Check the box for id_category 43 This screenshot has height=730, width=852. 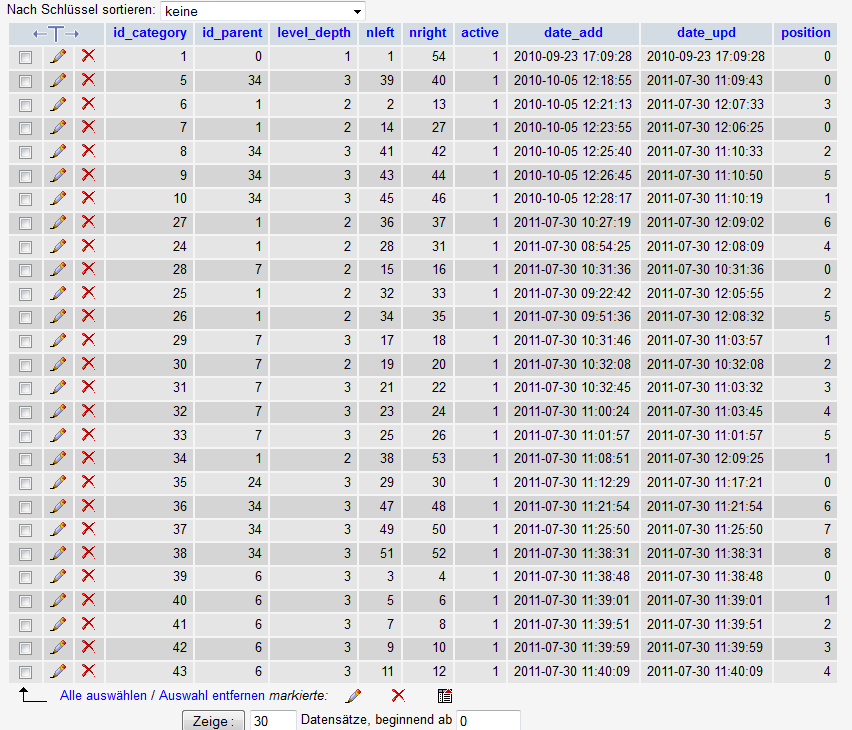(26, 672)
